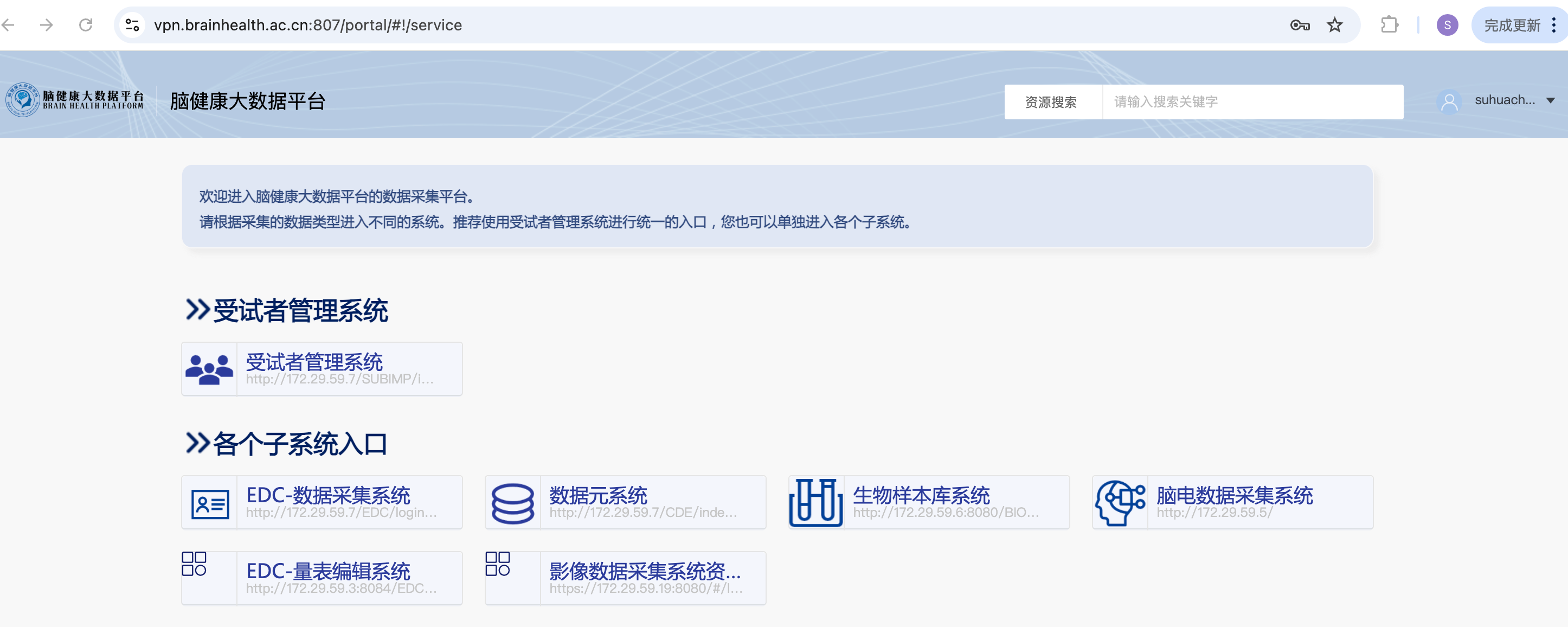1568x627 pixels.
Task: Click the 完成更新 button
Action: click(1512, 25)
